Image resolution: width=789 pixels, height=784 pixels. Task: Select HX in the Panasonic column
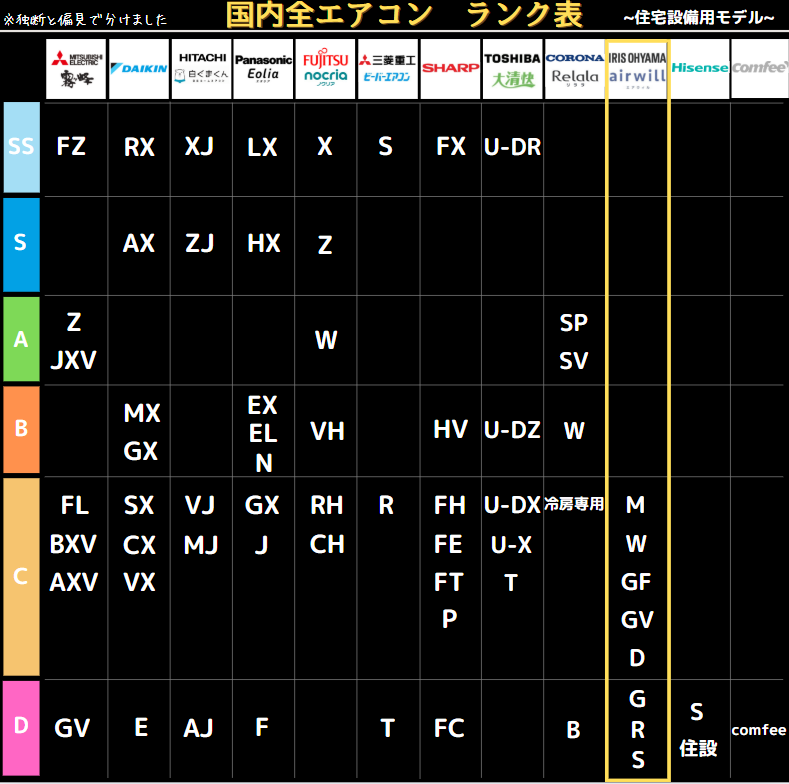point(264,243)
